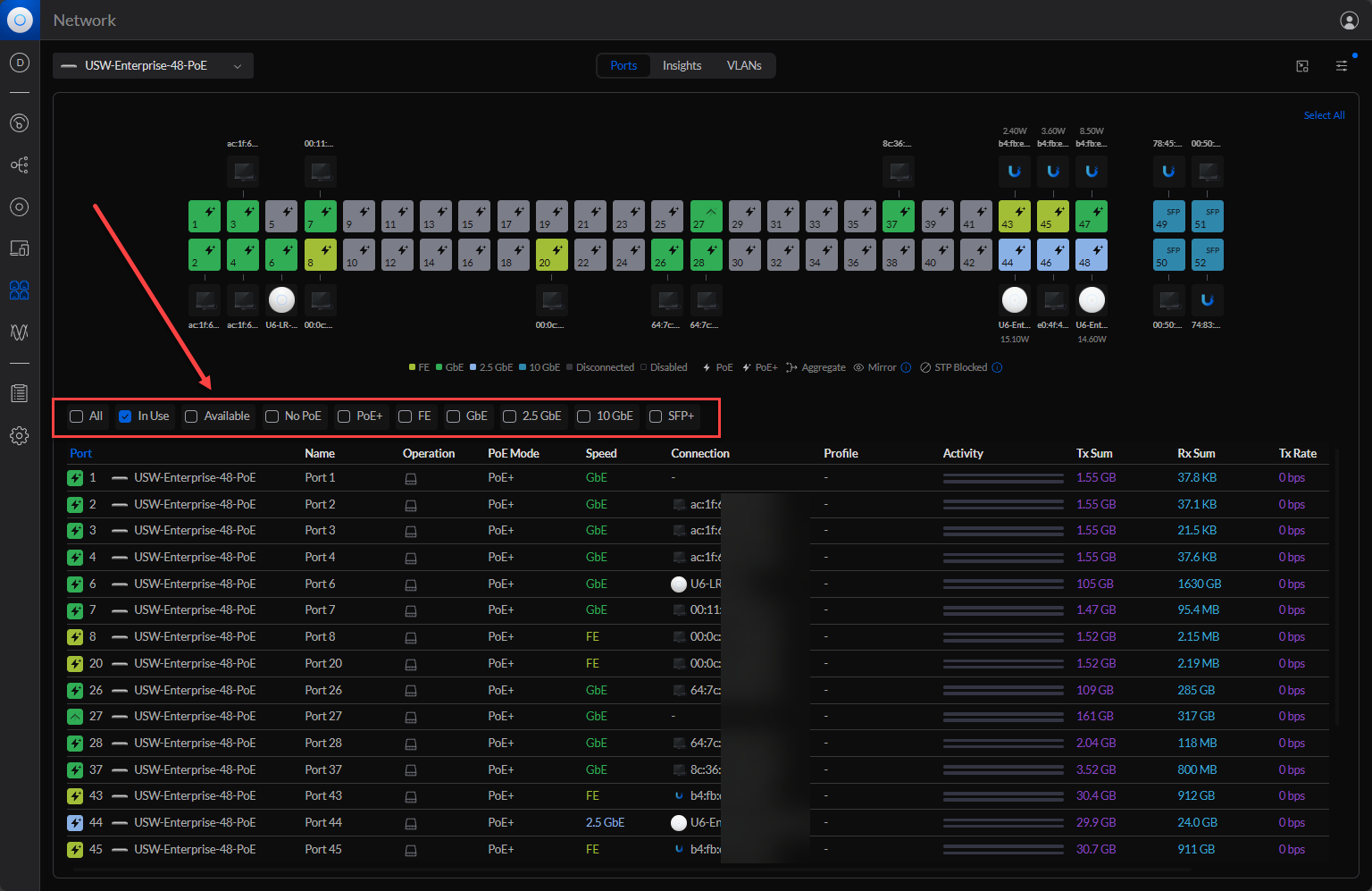Expand the USW-Enterprise-48-PoE device dropdown

153,66
